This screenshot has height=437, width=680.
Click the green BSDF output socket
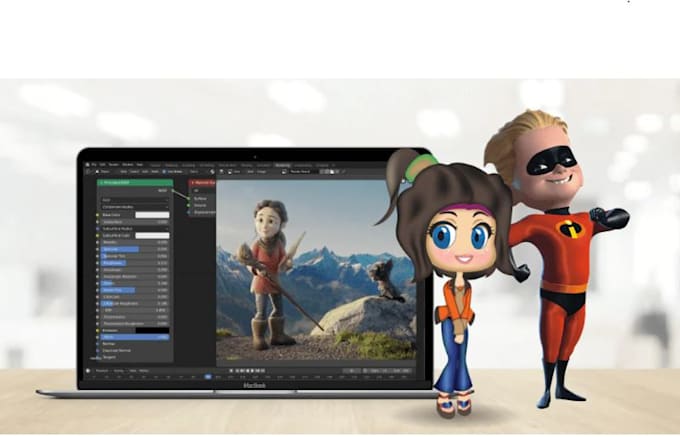tap(173, 190)
